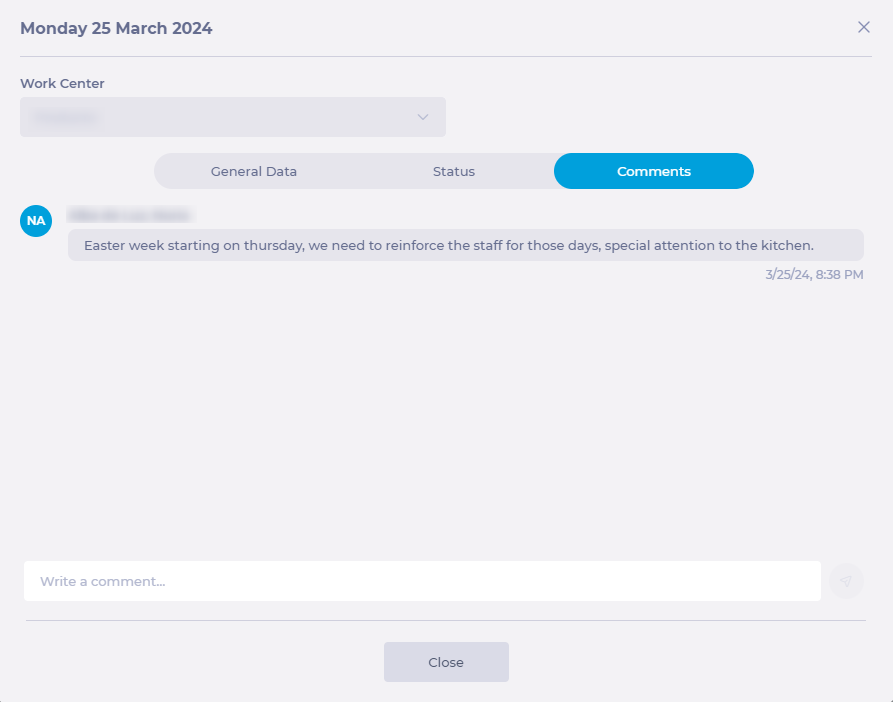
Task: Click the send comment paper plane icon
Action: click(x=846, y=581)
